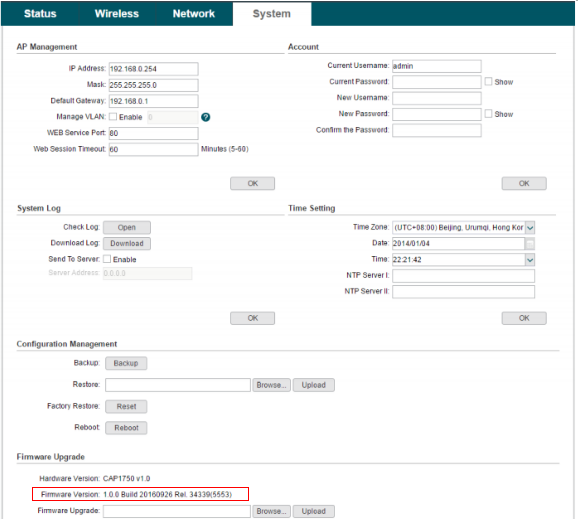Enable the Manage VLAN checkbox
578x528 pixels.
[x=113, y=117]
